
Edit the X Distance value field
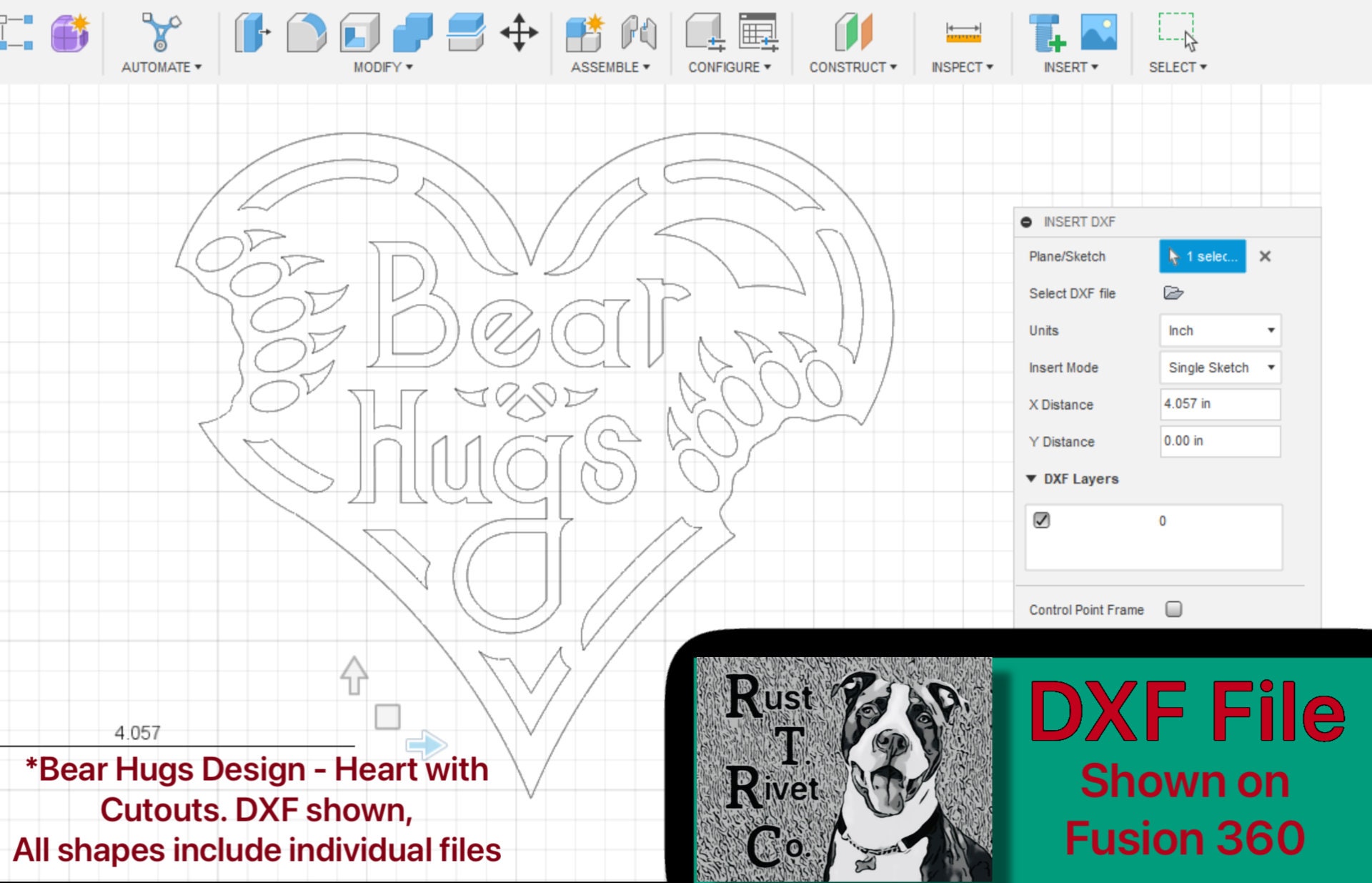1219,405
